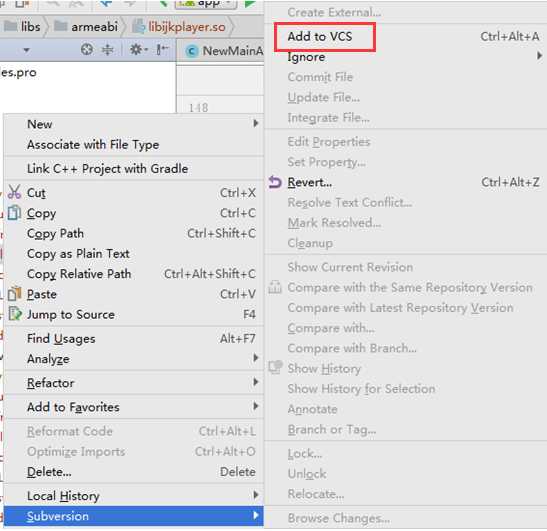
Task: Choose Cut from context menu
Action: click(134, 193)
